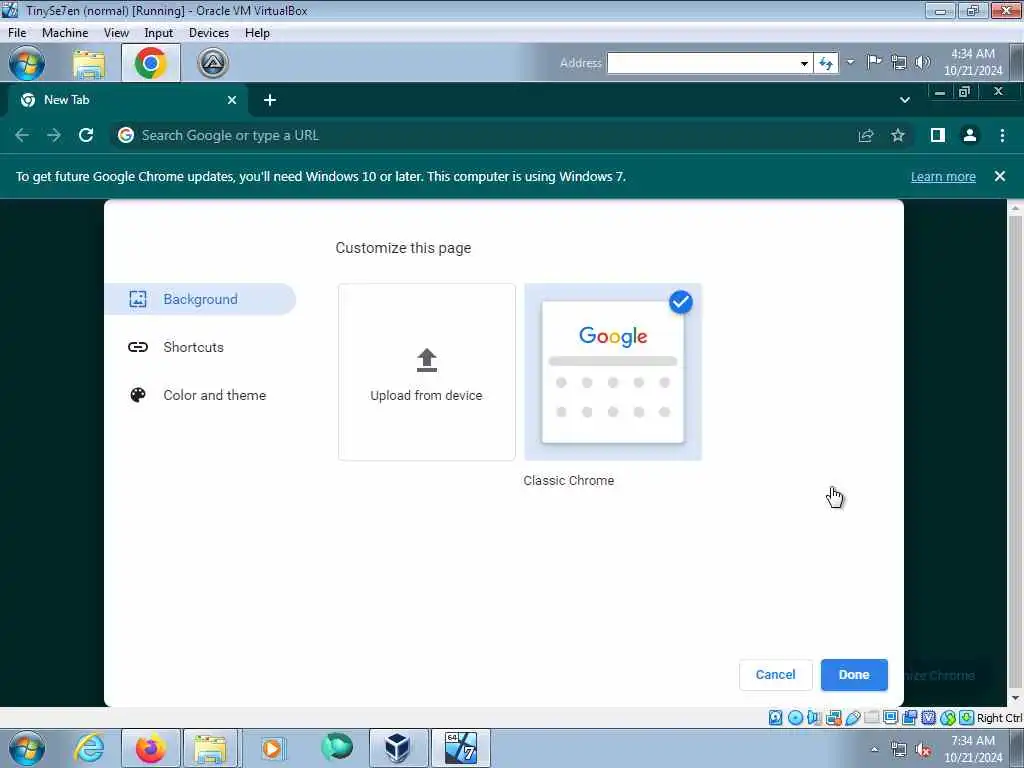Click the Chrome back arrow
Screen dimensions: 1024x768
point(22,135)
